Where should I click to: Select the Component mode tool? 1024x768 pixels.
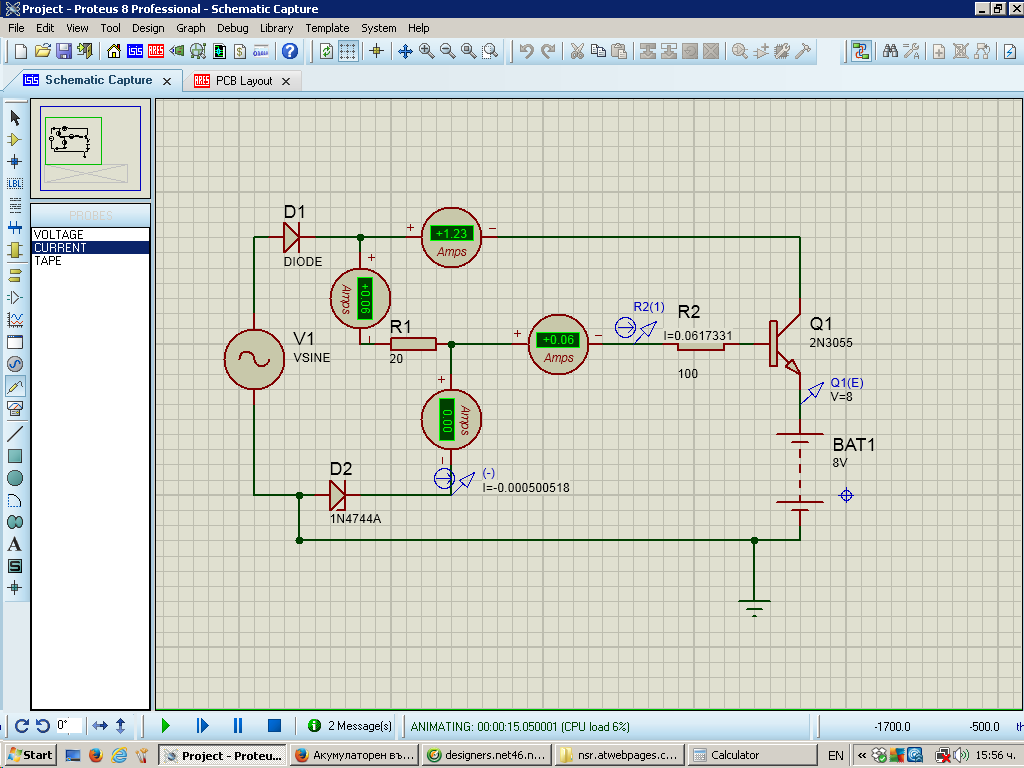point(15,139)
